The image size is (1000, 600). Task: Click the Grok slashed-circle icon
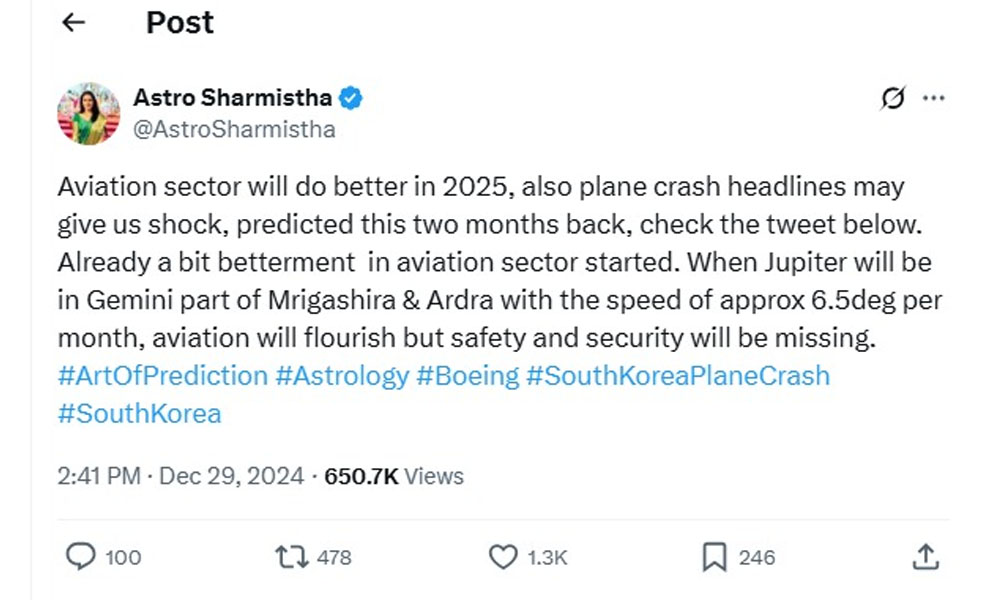point(892,98)
